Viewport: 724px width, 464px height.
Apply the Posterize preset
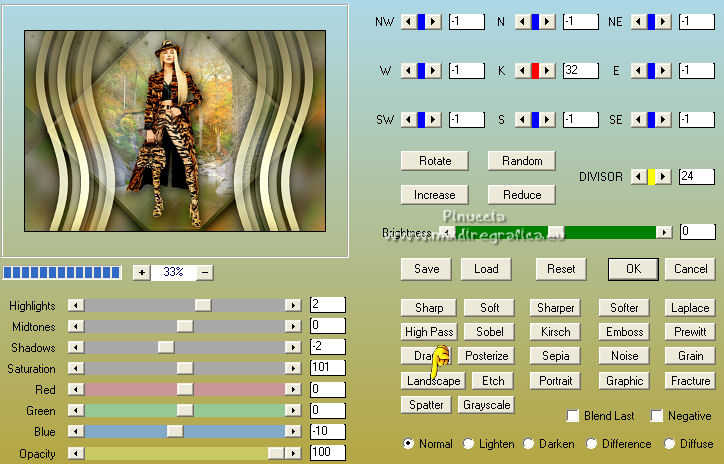(486, 356)
